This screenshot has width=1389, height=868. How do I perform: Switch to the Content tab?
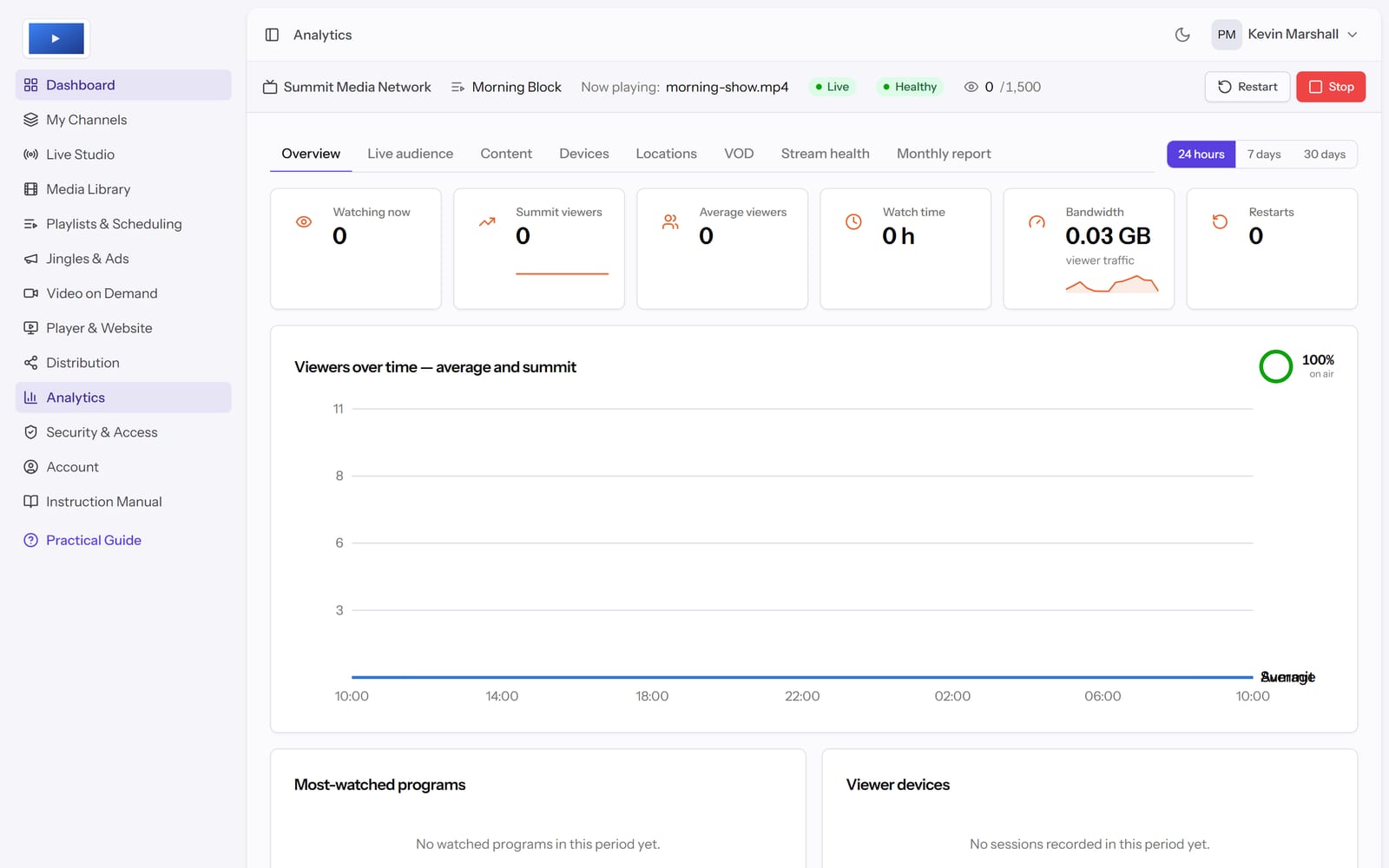click(506, 154)
